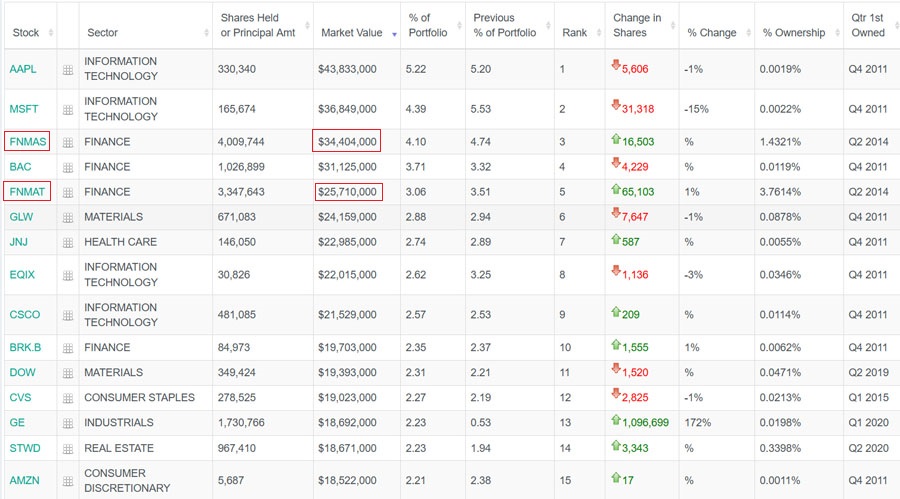Open the FNMAT ticker link

[28, 191]
